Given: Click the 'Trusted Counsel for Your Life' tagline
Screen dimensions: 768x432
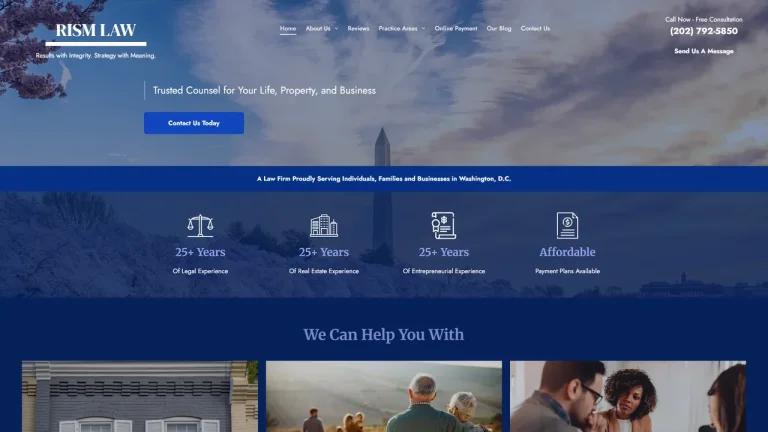Looking at the screenshot, I should 264,91.
